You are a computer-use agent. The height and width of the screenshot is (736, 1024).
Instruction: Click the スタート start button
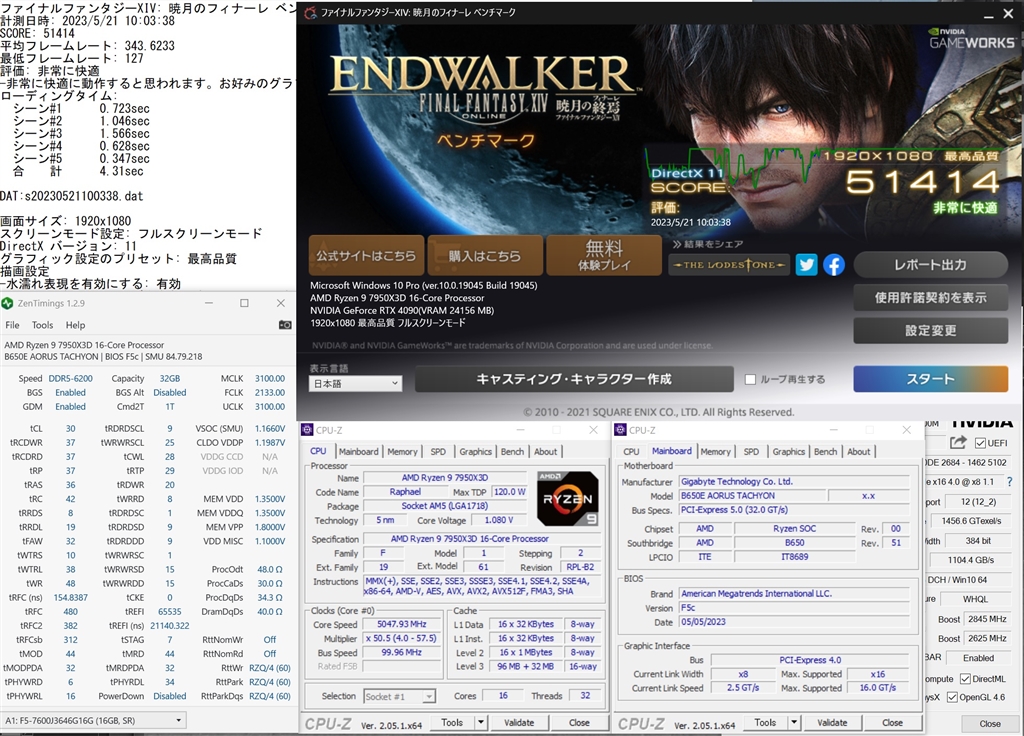pos(931,379)
